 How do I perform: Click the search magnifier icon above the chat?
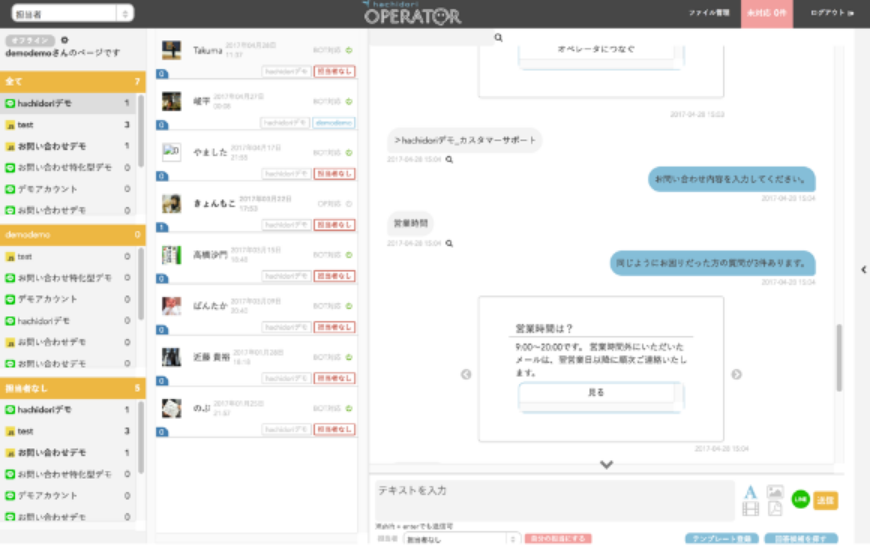click(x=498, y=38)
